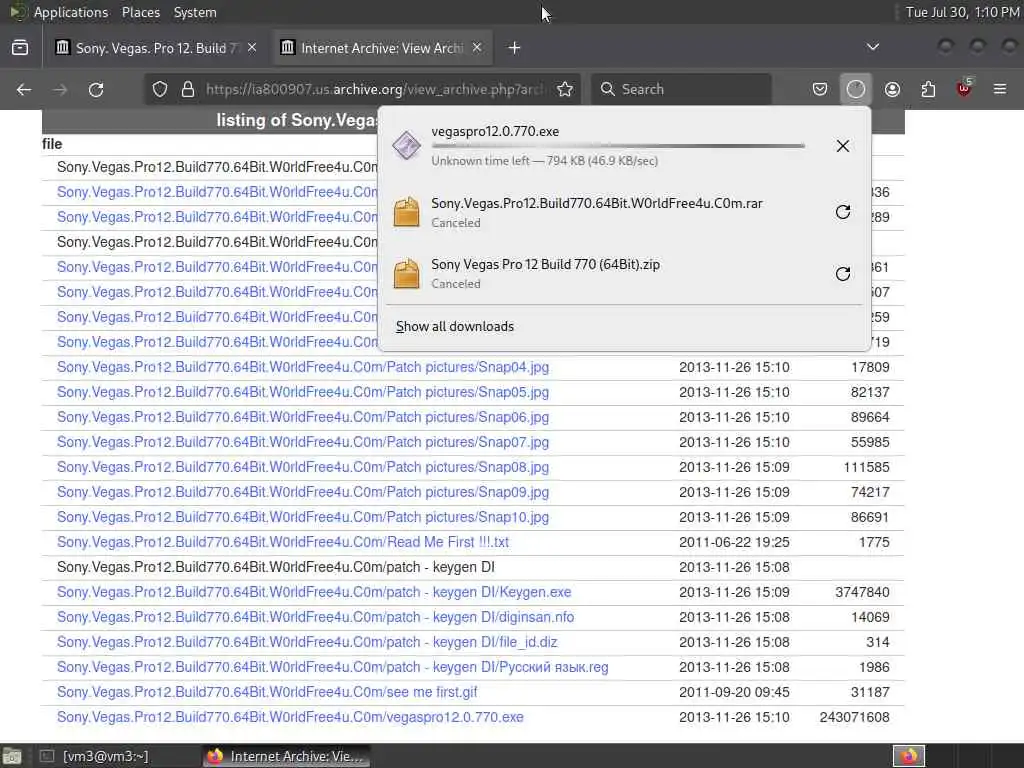Open the Snap05.jpg link

[x=303, y=392]
